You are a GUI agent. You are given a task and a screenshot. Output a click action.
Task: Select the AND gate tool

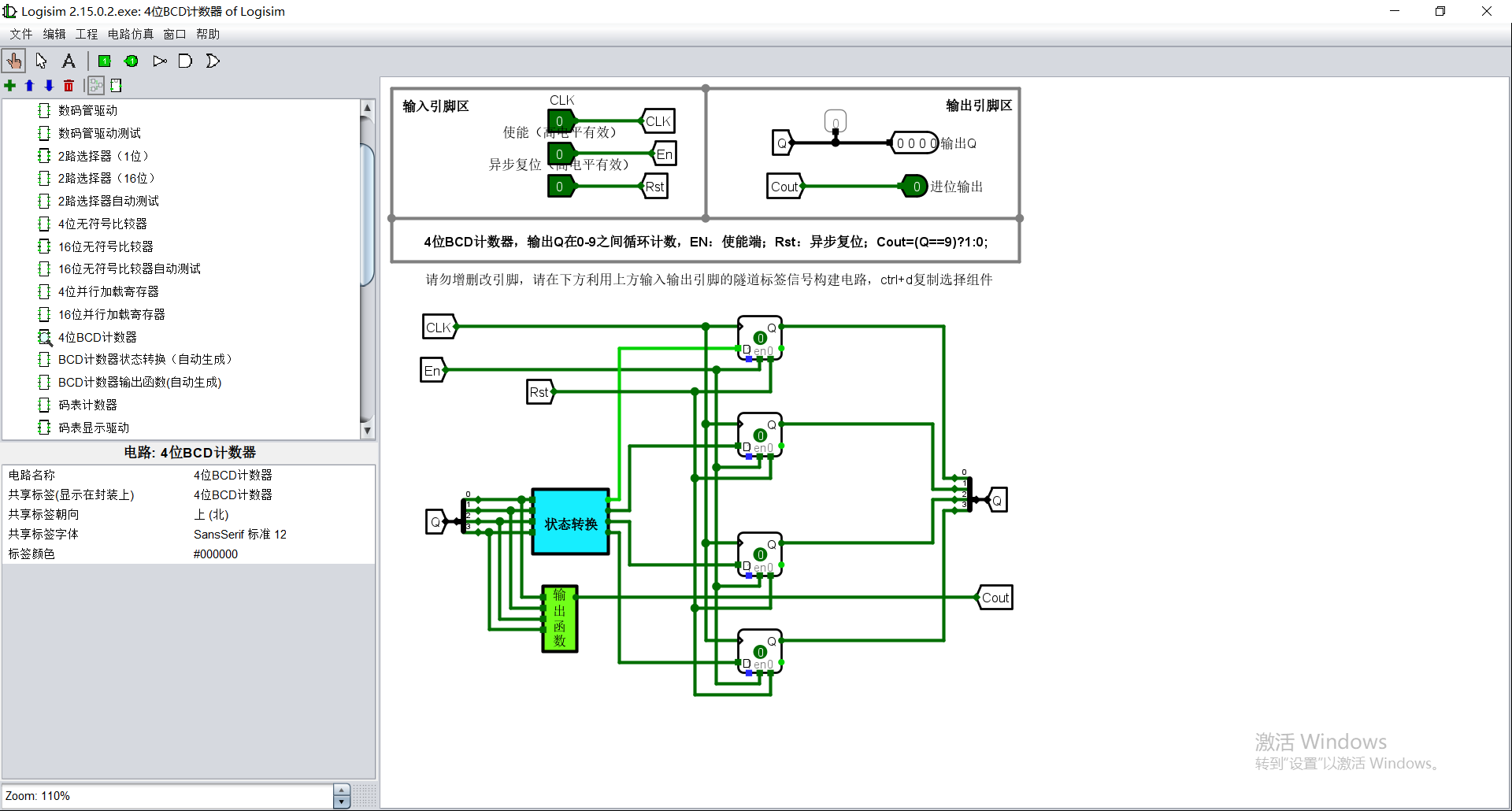[x=186, y=61]
